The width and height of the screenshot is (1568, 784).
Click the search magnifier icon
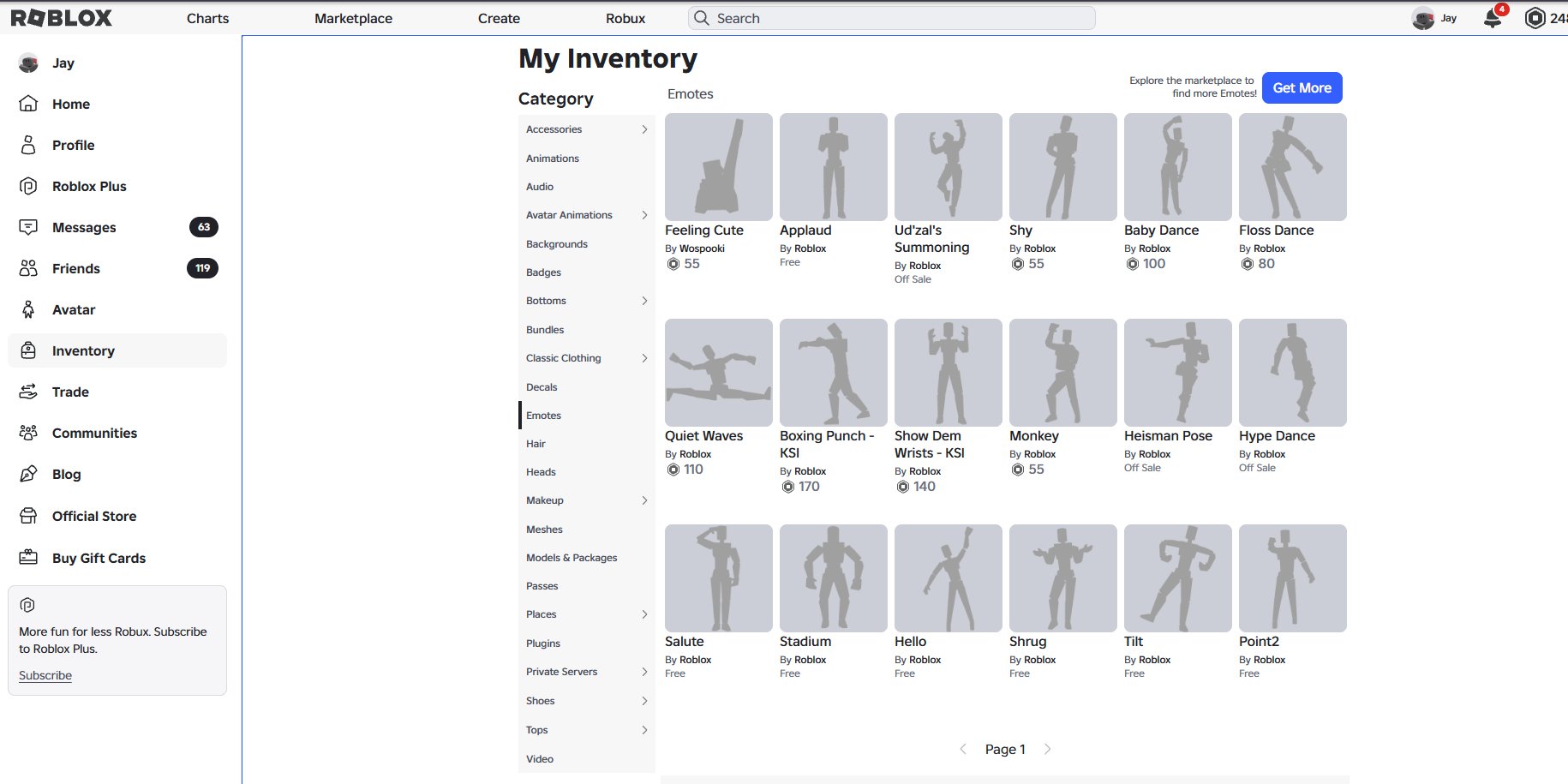pos(702,18)
